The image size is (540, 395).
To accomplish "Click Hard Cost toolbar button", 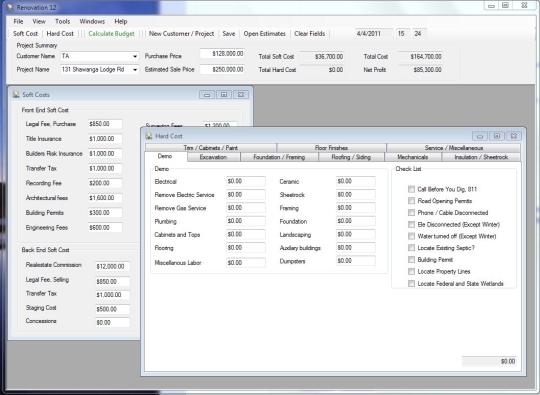I will coord(60,34).
